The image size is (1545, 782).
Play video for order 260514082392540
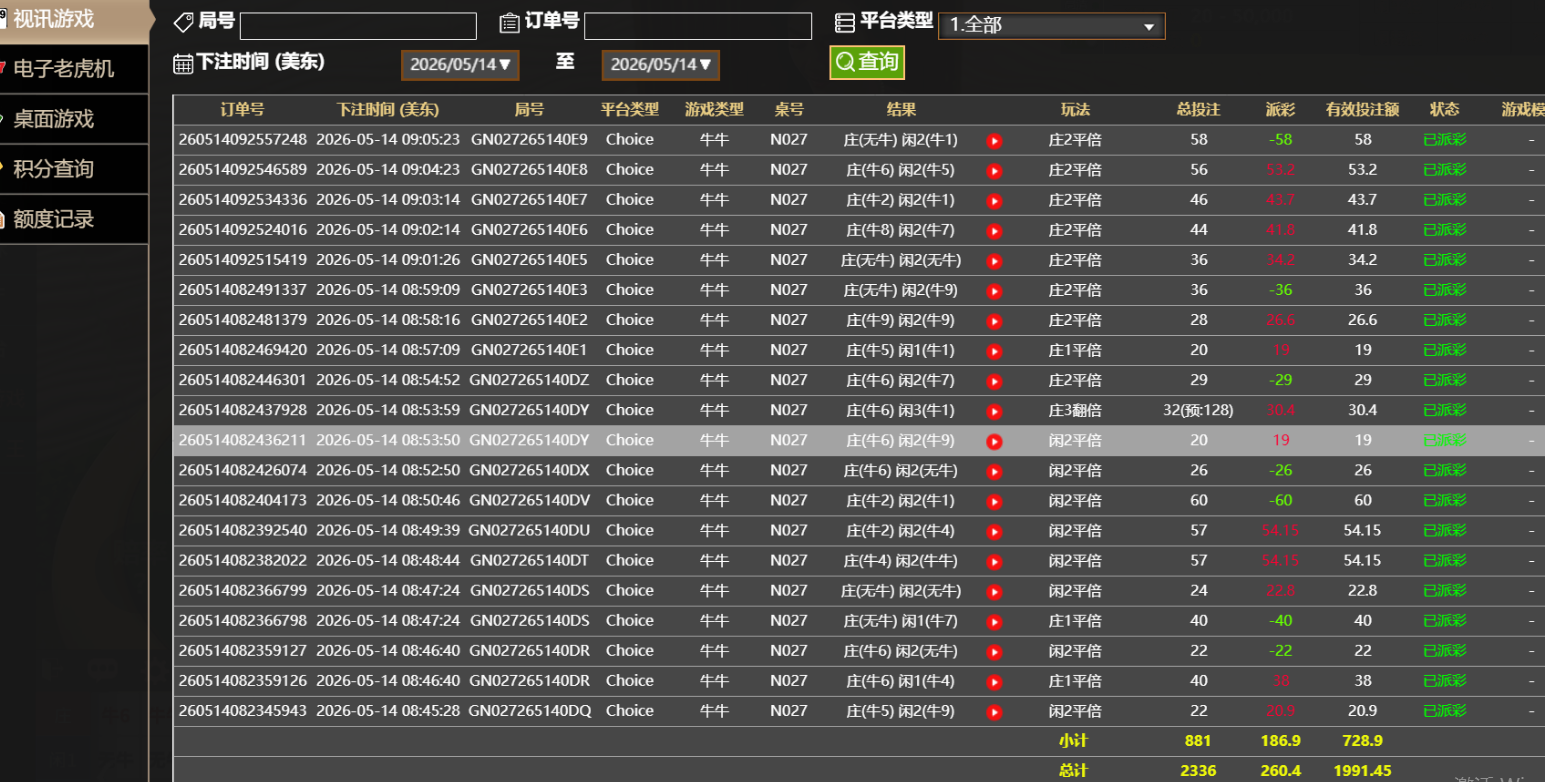(x=994, y=531)
